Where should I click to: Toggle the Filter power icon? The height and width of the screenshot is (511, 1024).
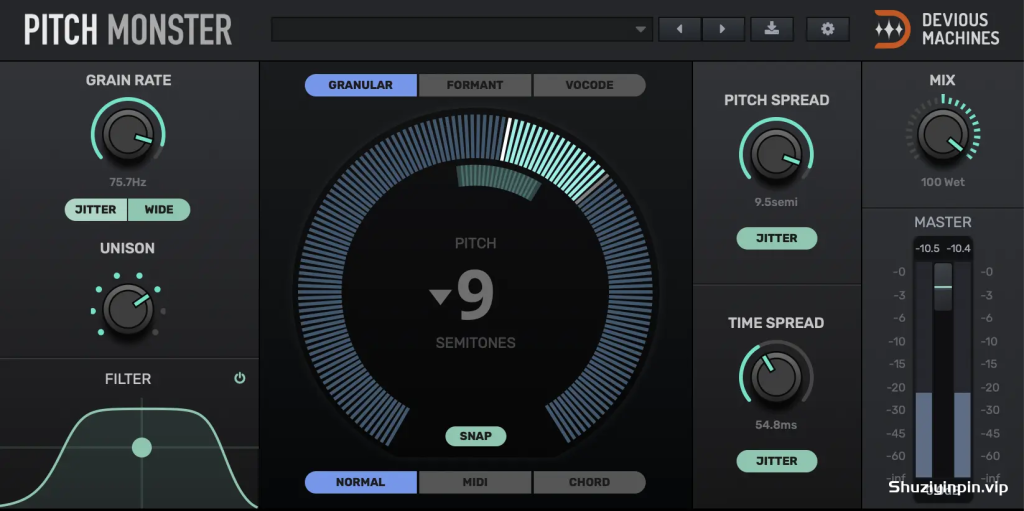tap(240, 378)
